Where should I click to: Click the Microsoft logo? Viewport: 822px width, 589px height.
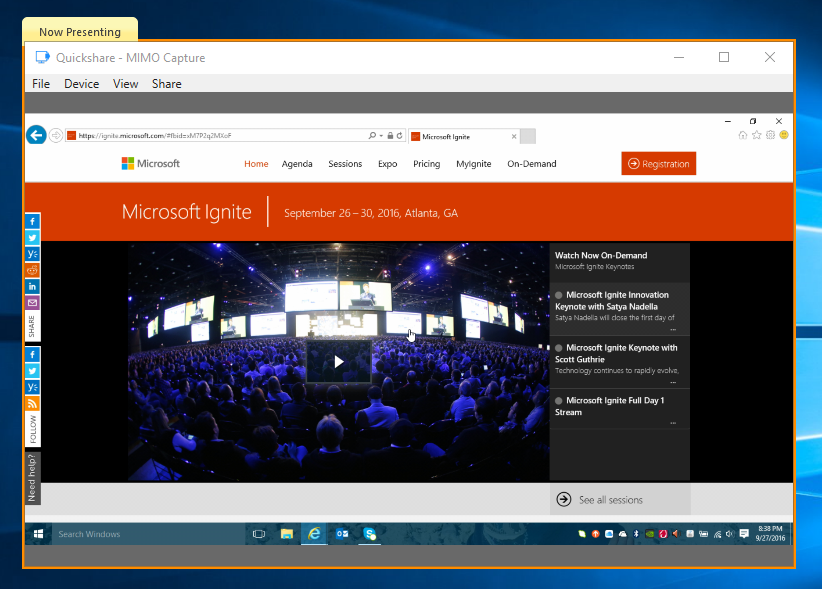click(150, 163)
